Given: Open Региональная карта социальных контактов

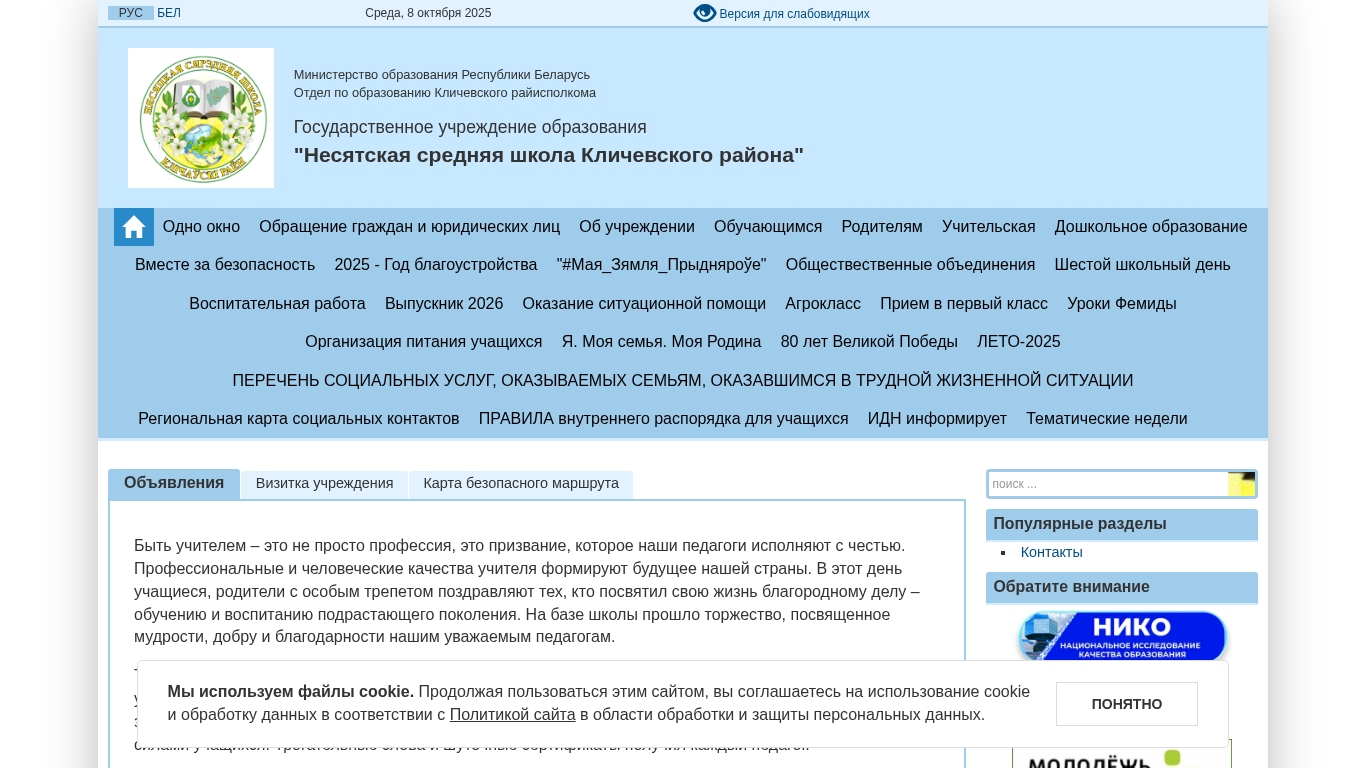Looking at the screenshot, I should click(x=299, y=419).
